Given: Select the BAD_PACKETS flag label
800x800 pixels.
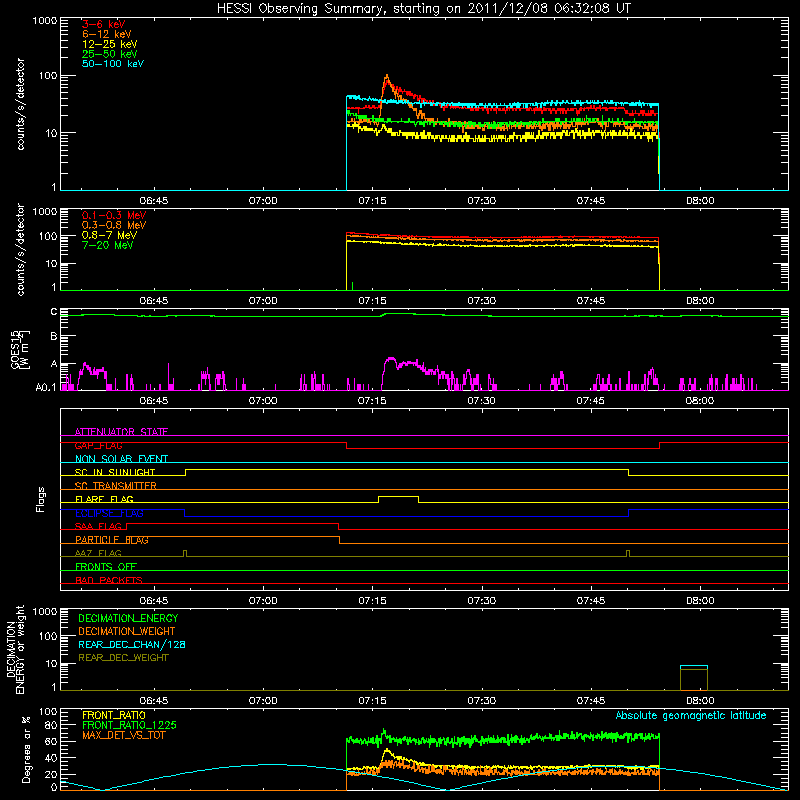Looking at the screenshot, I should 109,580.
